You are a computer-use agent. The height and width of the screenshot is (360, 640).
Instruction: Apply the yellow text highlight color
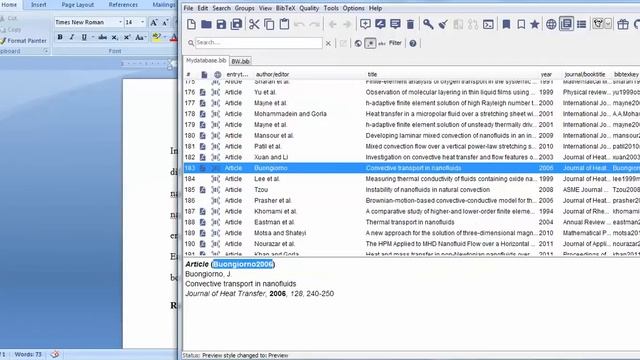(156, 37)
